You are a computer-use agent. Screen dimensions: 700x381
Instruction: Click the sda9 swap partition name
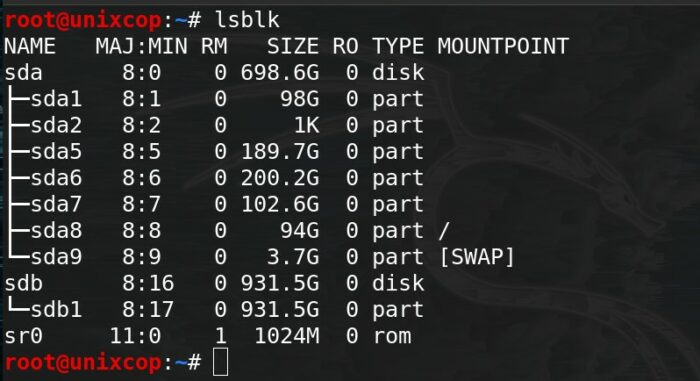56,257
